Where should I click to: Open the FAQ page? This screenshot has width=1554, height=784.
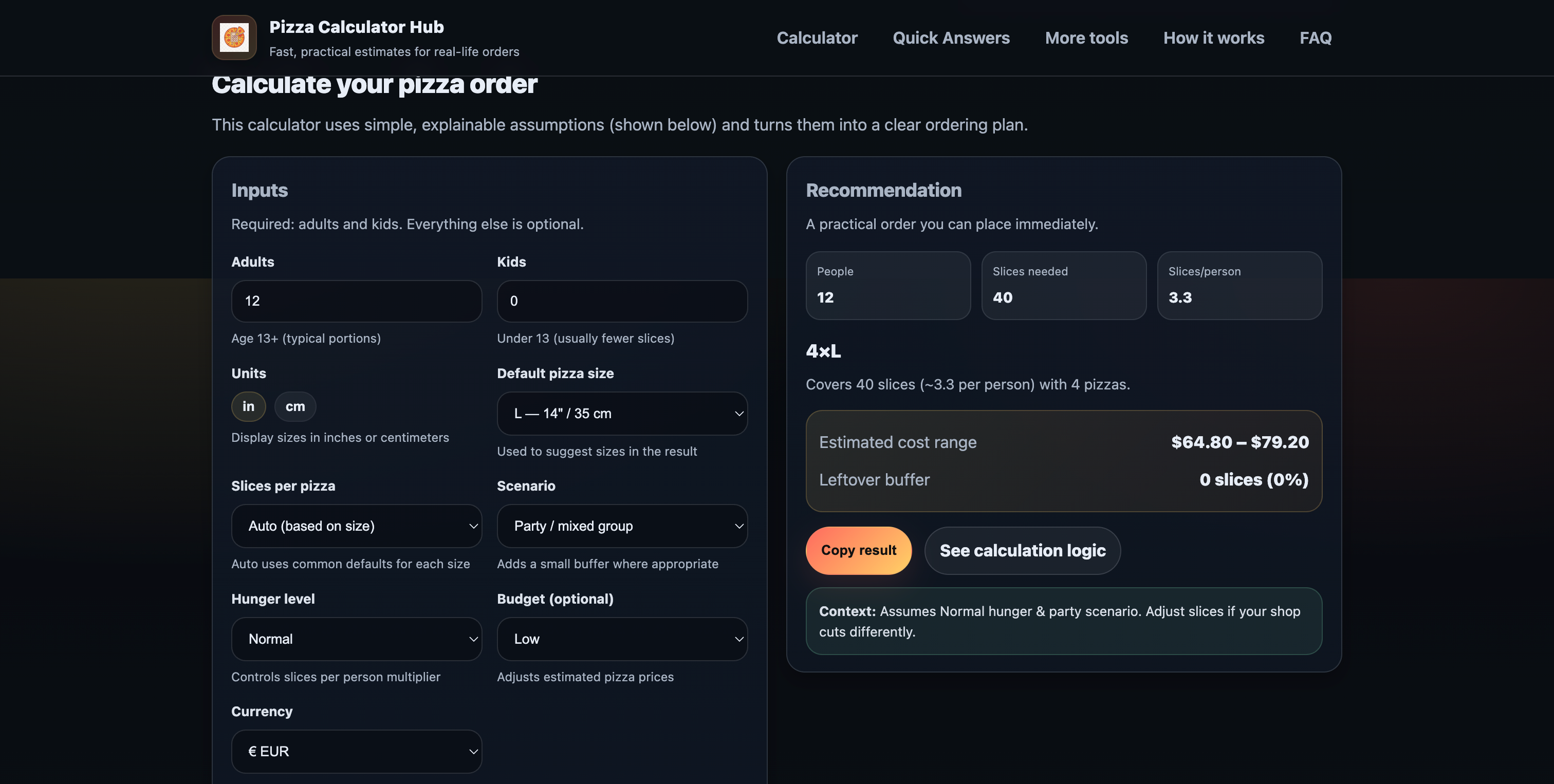(1315, 38)
